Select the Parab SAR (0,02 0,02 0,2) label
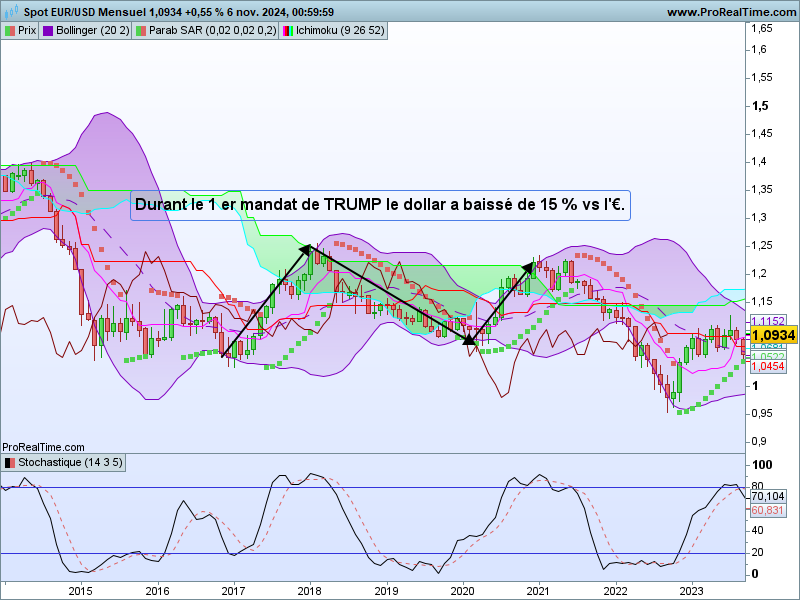Viewport: 800px width, 600px height. tap(206, 31)
